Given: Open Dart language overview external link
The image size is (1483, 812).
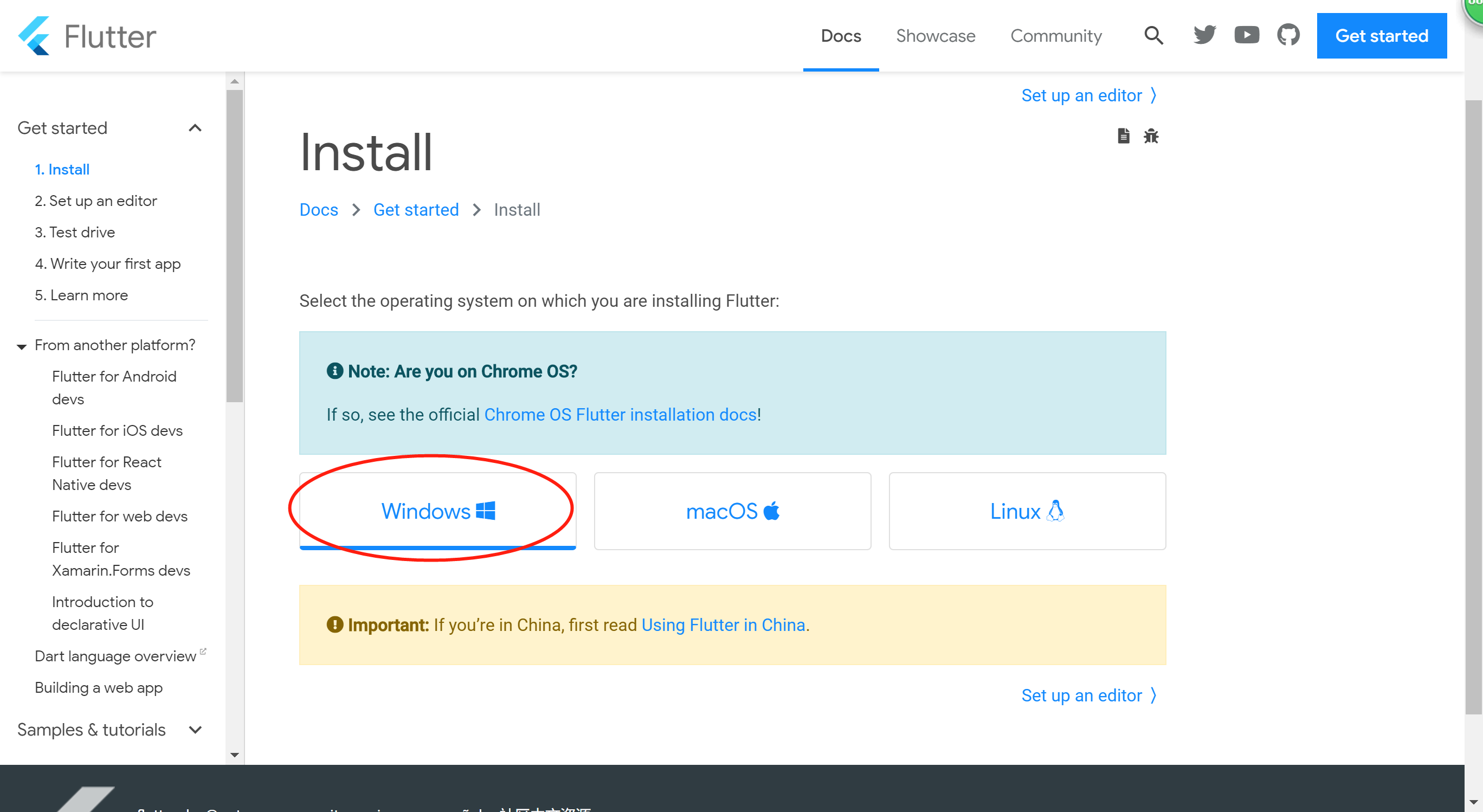Looking at the screenshot, I should [x=120, y=656].
